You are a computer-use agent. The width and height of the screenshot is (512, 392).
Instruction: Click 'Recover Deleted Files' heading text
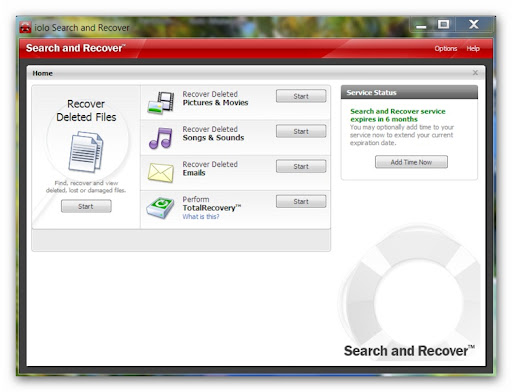86,110
